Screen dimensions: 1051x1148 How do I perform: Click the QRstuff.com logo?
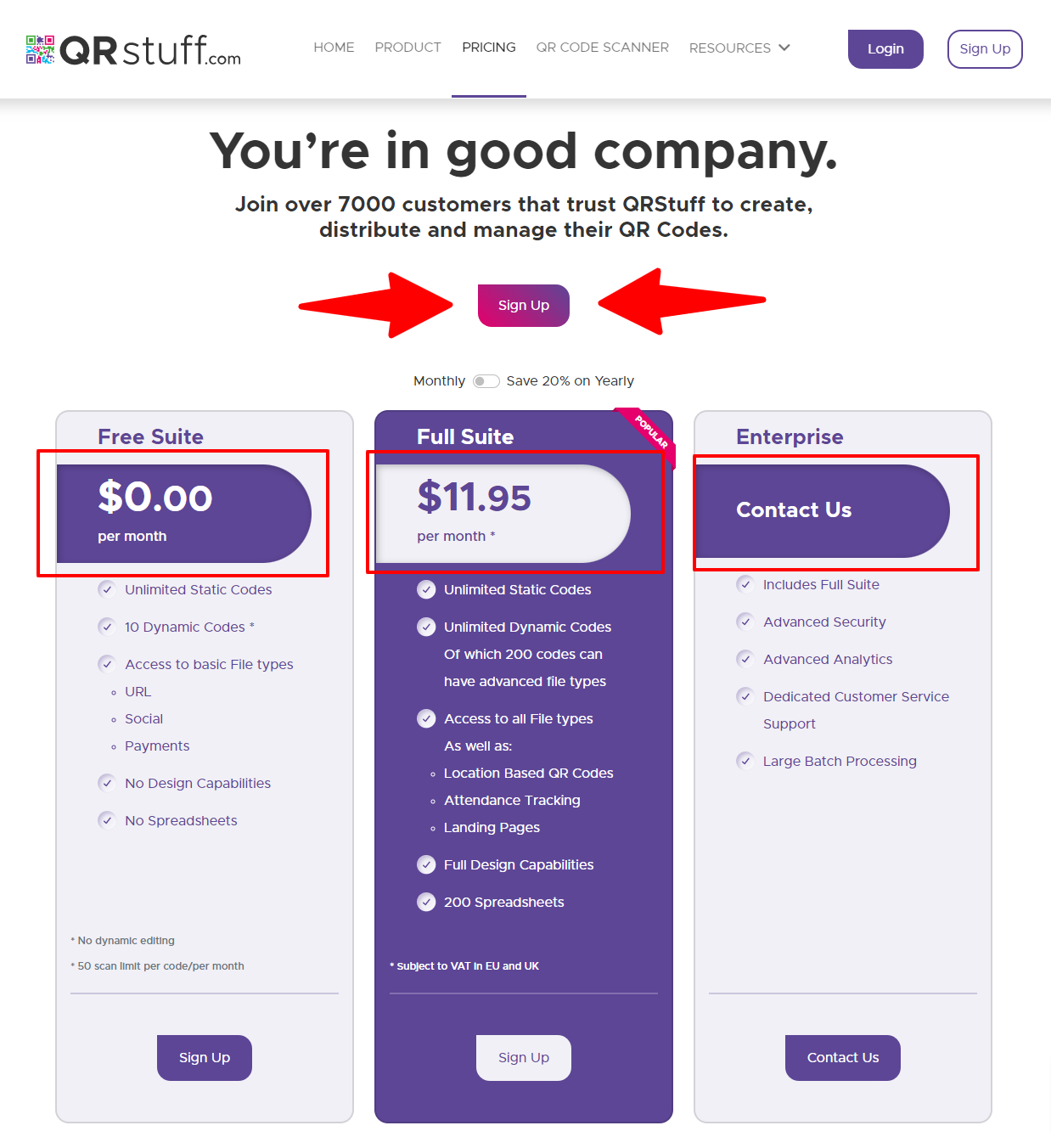click(x=132, y=51)
